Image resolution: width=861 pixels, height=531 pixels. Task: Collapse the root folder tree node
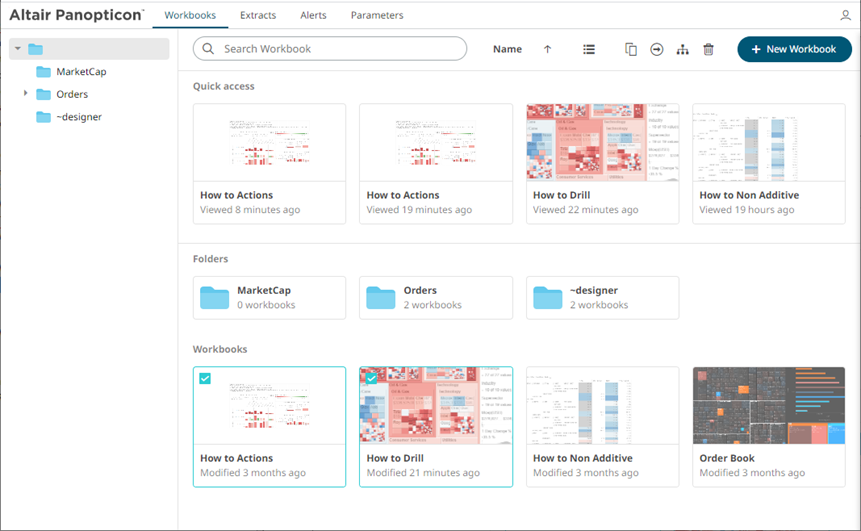point(18,49)
